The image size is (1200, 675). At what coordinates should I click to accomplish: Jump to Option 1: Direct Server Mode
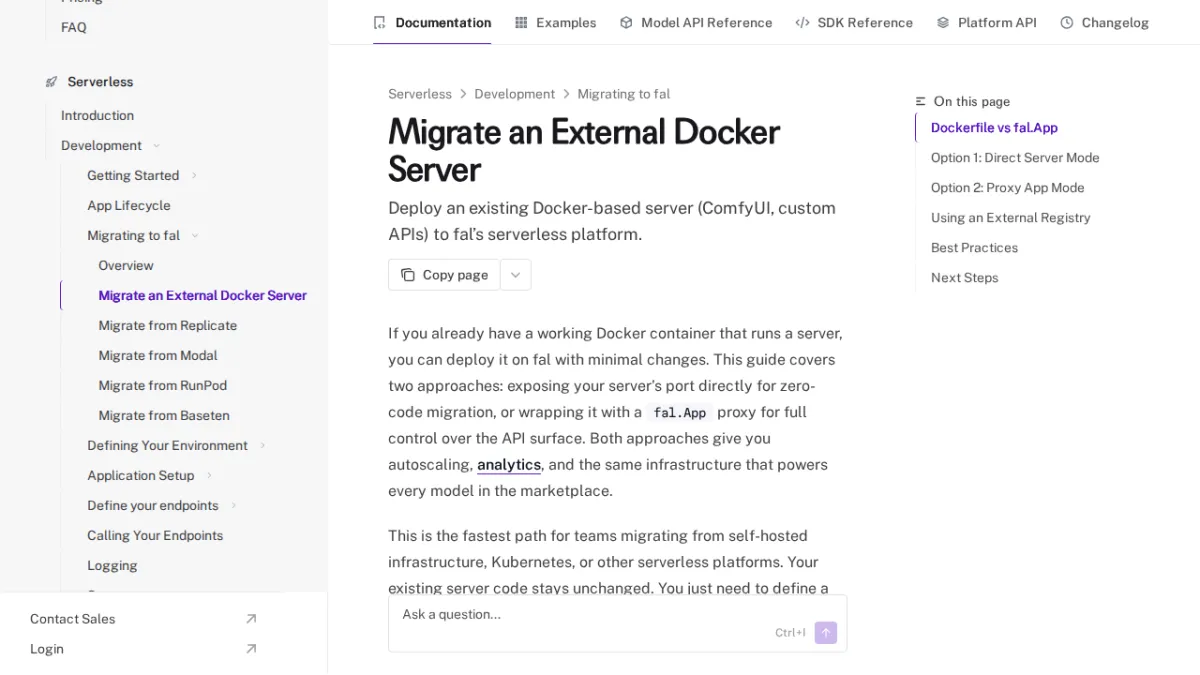[1015, 158]
